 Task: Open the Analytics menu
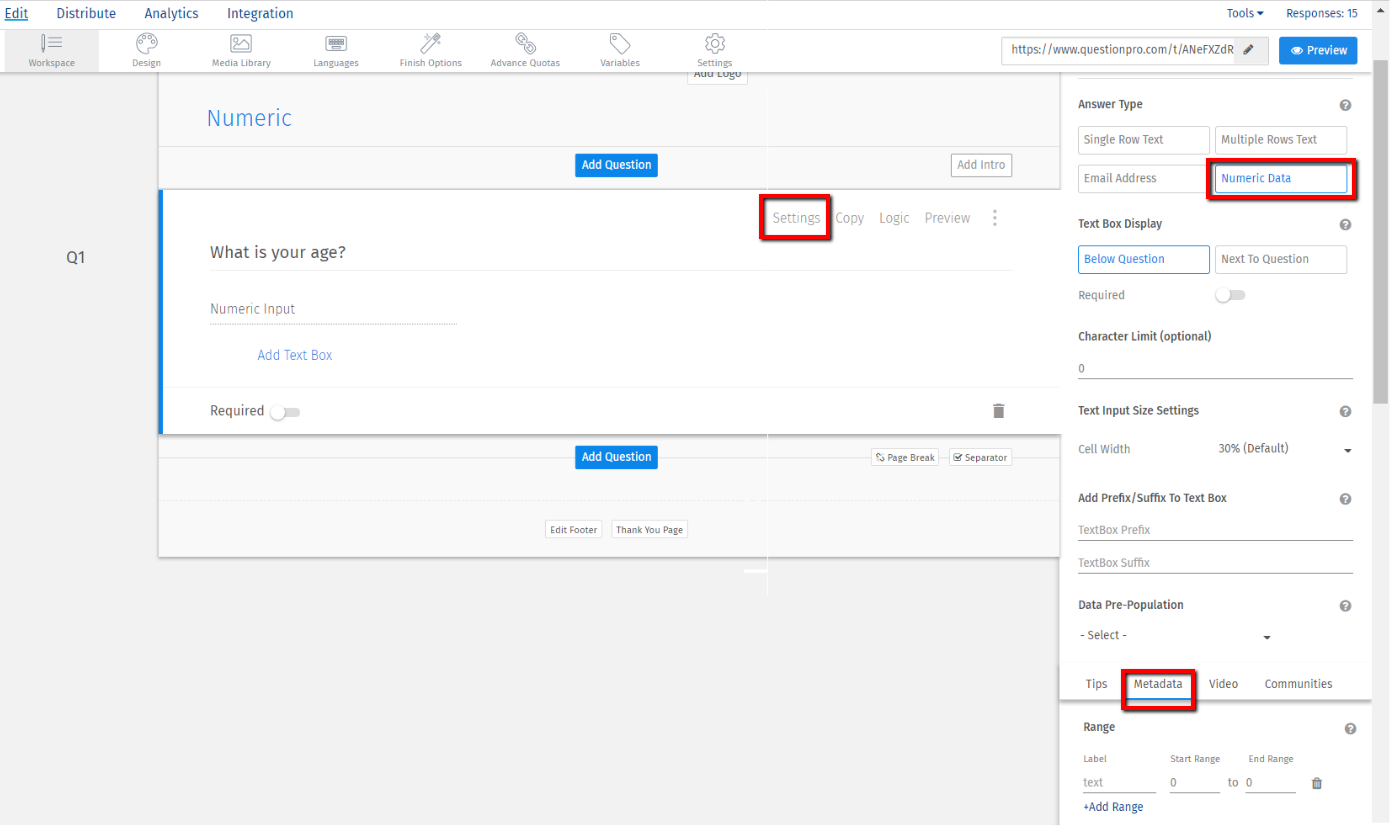pos(171,13)
